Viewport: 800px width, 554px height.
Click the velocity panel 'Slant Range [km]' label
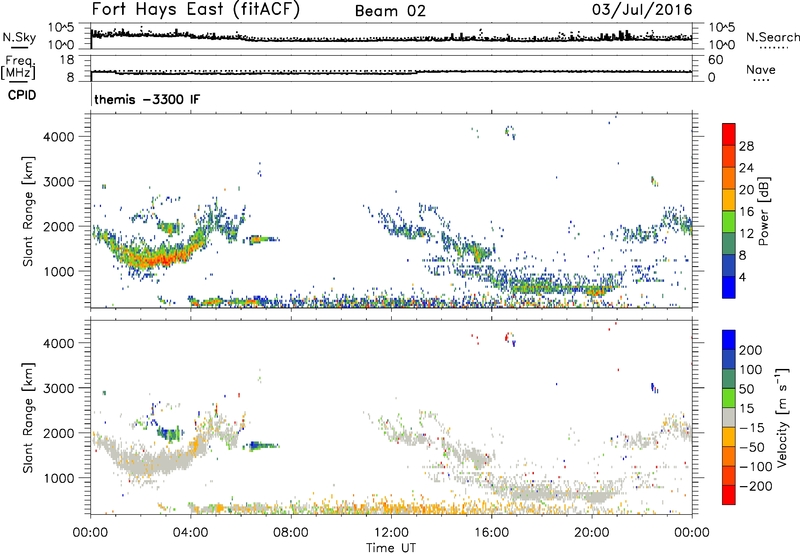(28, 417)
